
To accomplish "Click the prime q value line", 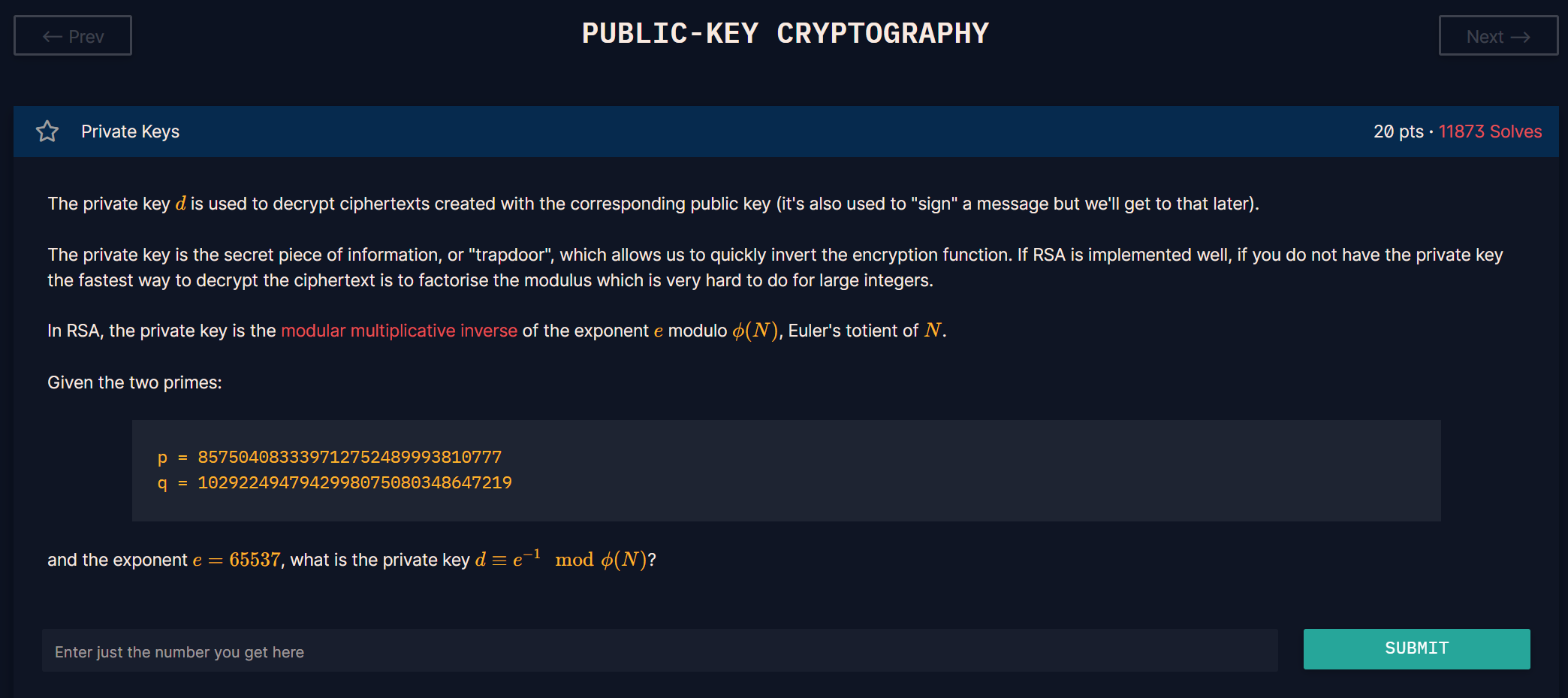I will [335, 482].
